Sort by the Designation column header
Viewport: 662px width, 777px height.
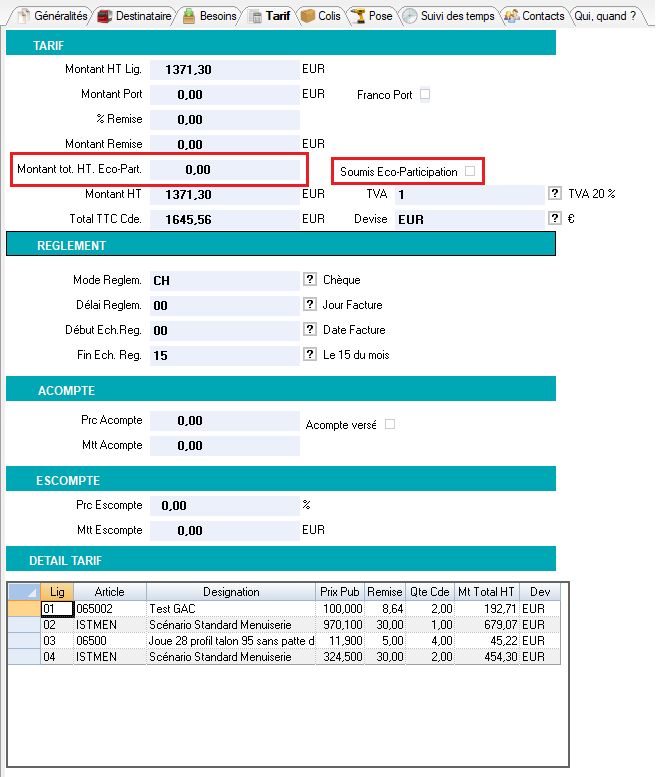click(x=231, y=592)
